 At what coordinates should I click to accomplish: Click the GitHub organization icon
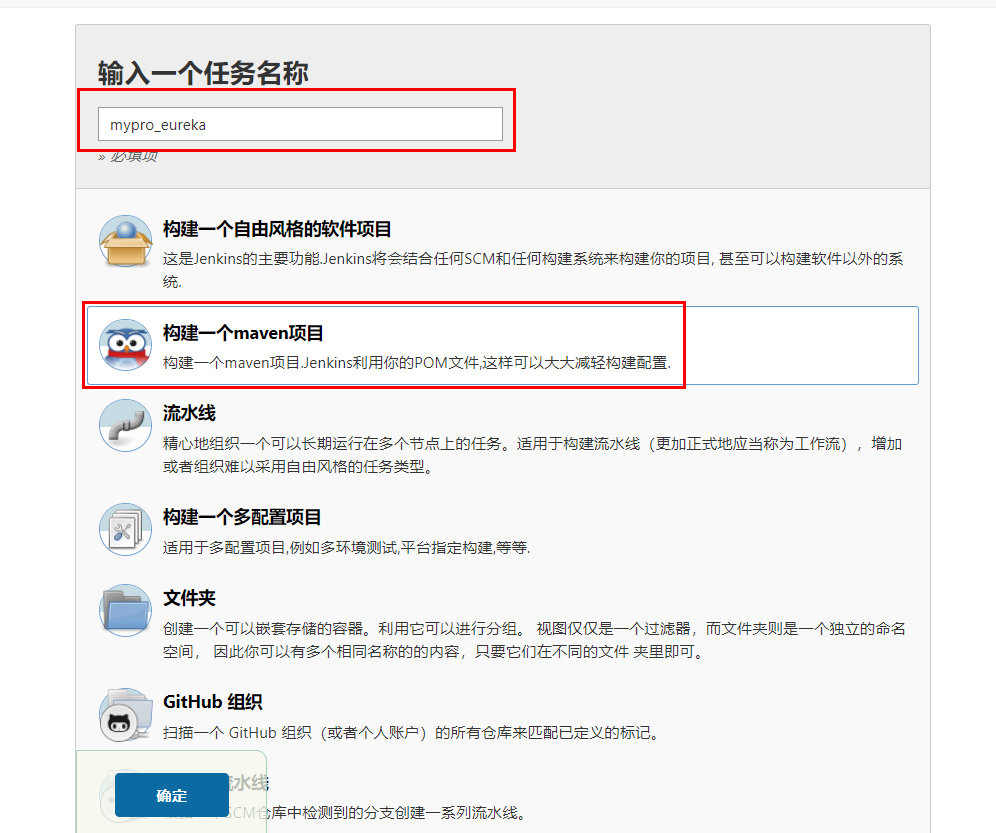click(125, 714)
